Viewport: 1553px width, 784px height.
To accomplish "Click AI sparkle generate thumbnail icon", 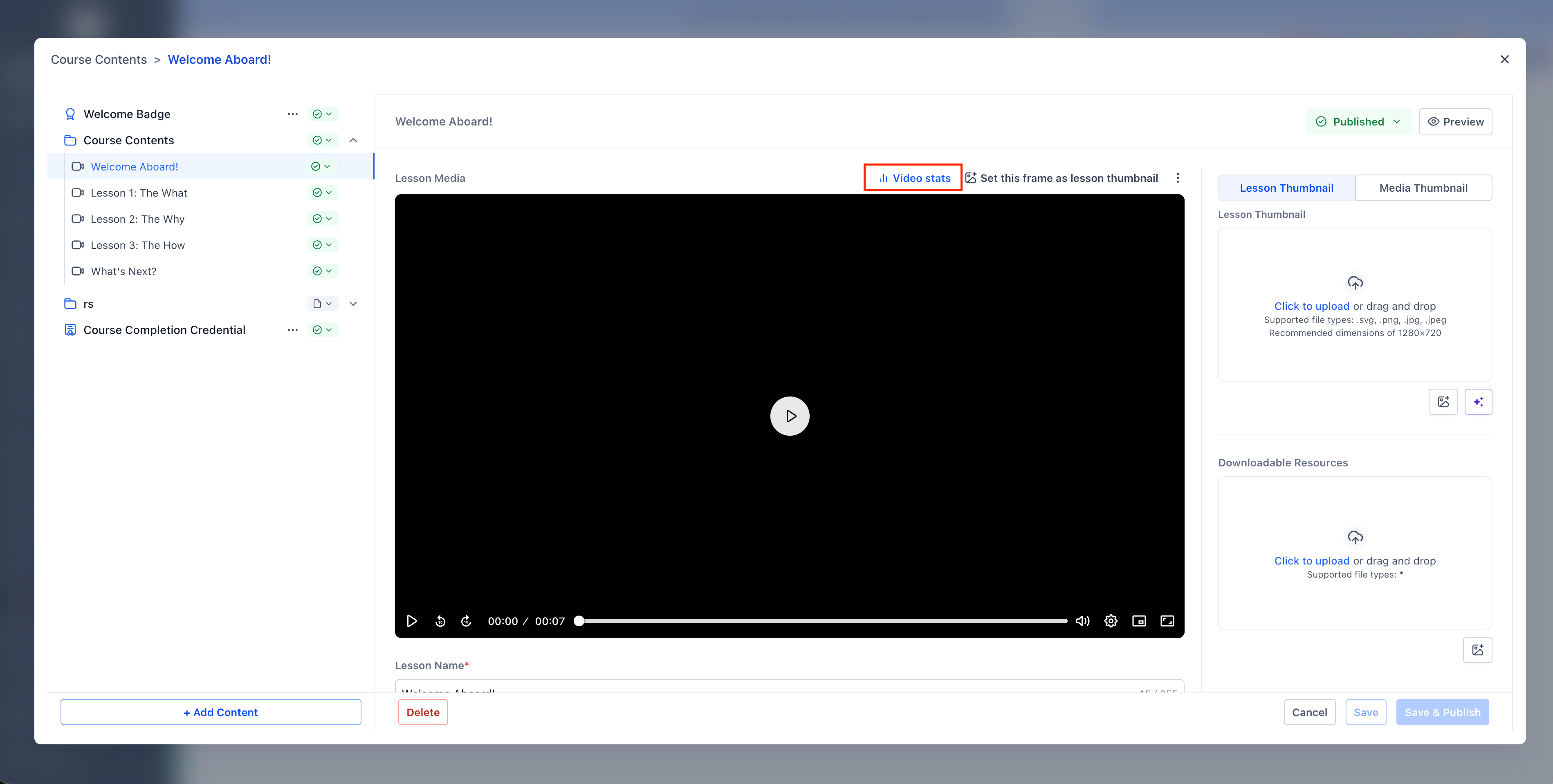I will tap(1478, 402).
